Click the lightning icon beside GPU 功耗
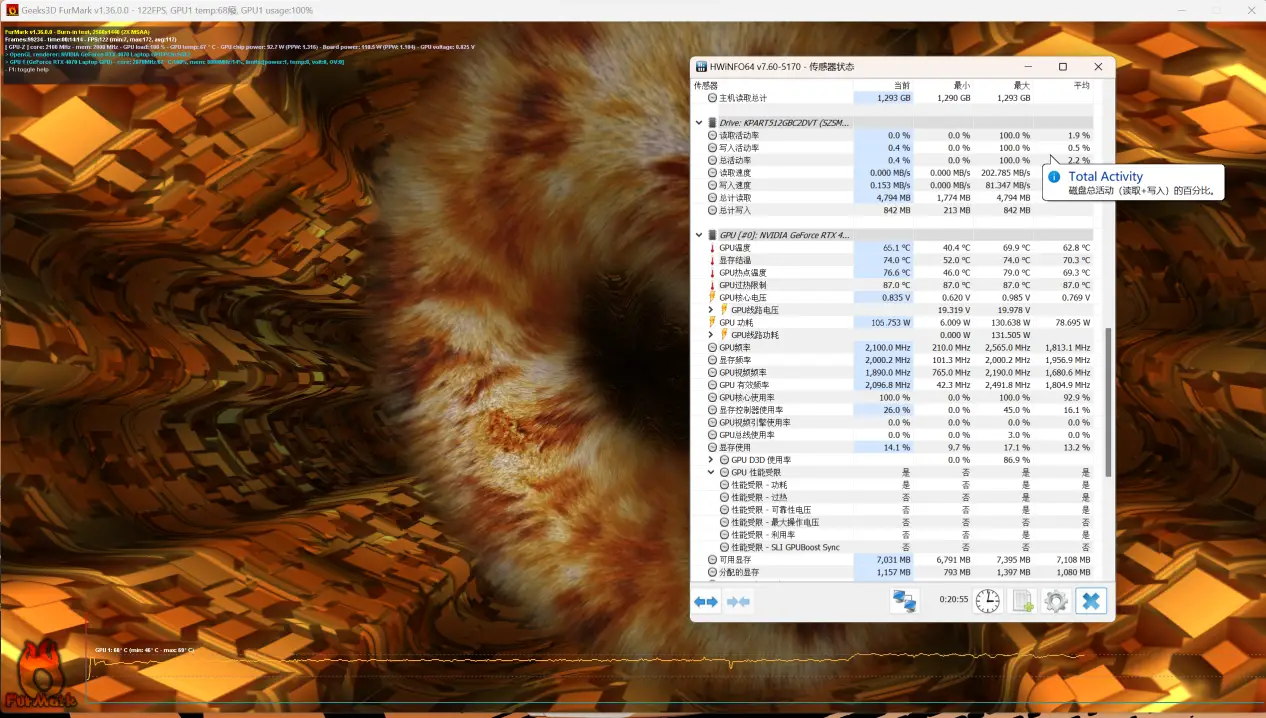The image size is (1266, 718). click(x=712, y=322)
